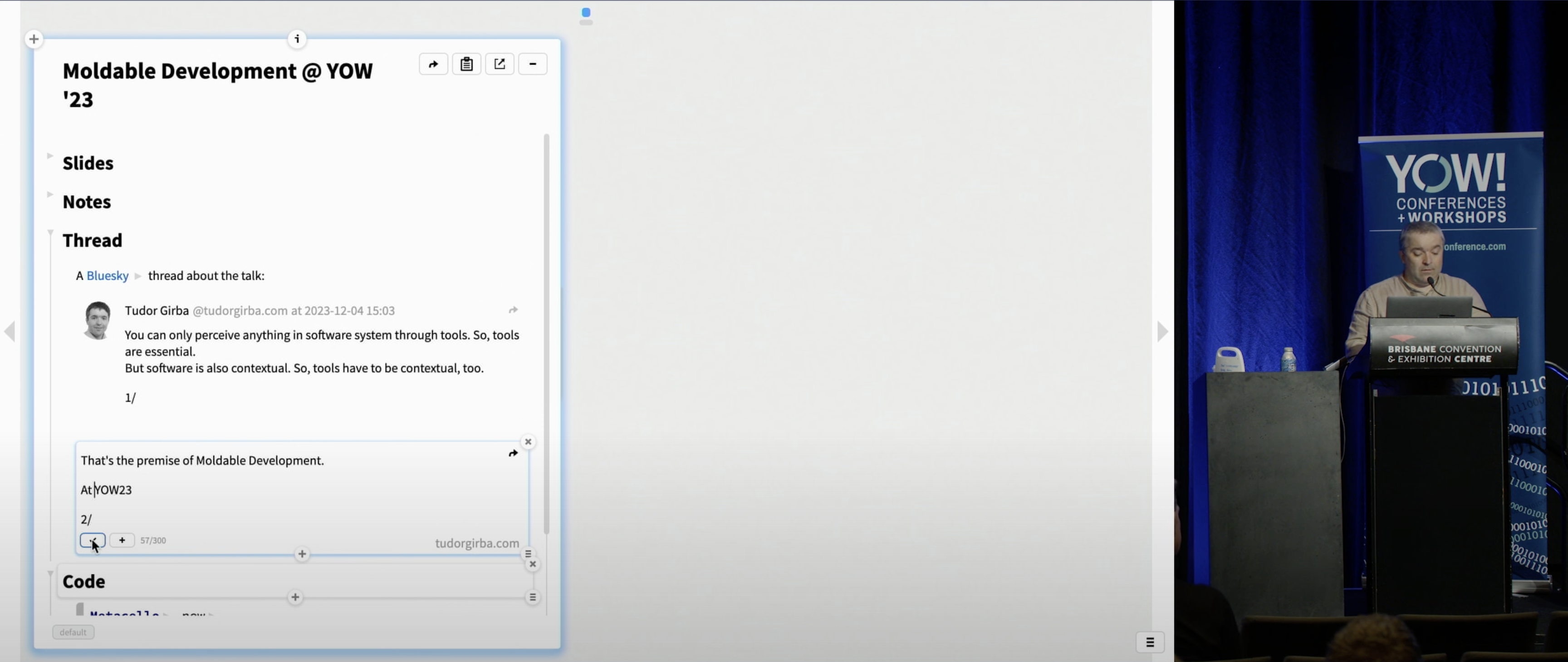Click the @tudorgirba.com handle text
Screen dimensions: 1568x662
click(x=240, y=311)
